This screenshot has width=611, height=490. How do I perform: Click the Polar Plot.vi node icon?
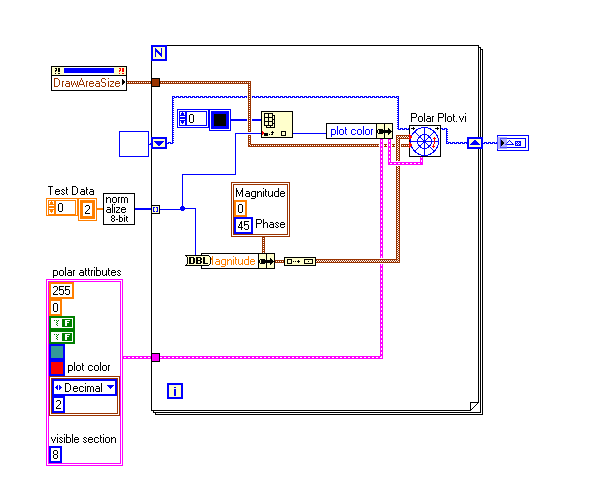click(425, 141)
